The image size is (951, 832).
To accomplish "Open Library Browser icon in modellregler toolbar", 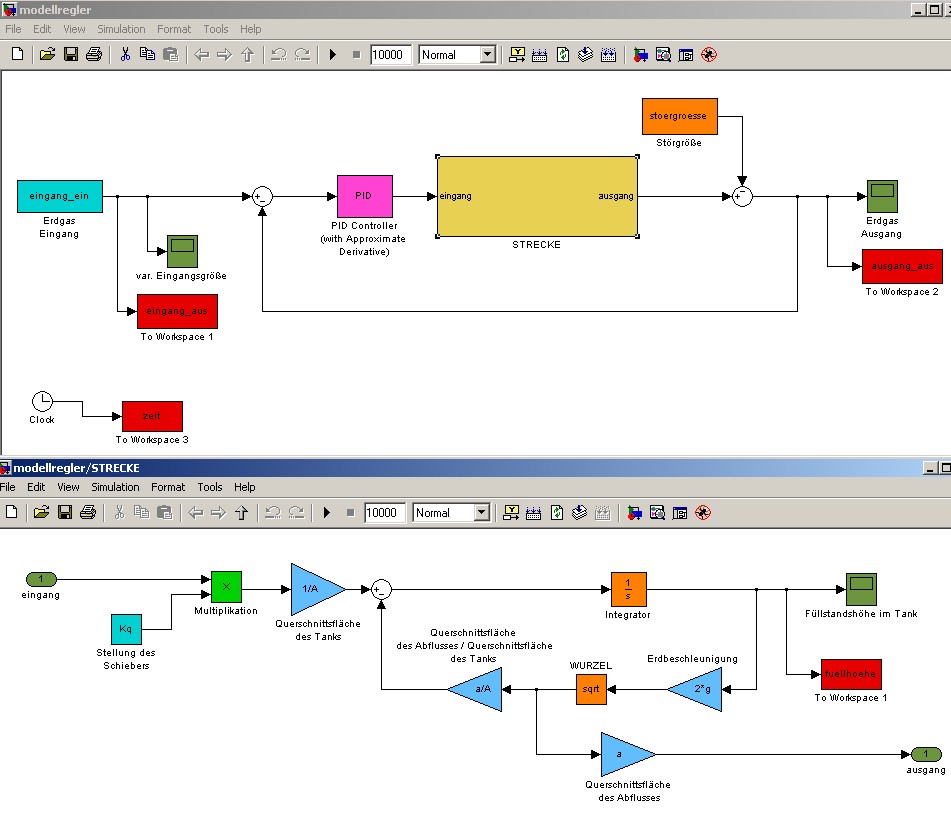I will tap(640, 55).
